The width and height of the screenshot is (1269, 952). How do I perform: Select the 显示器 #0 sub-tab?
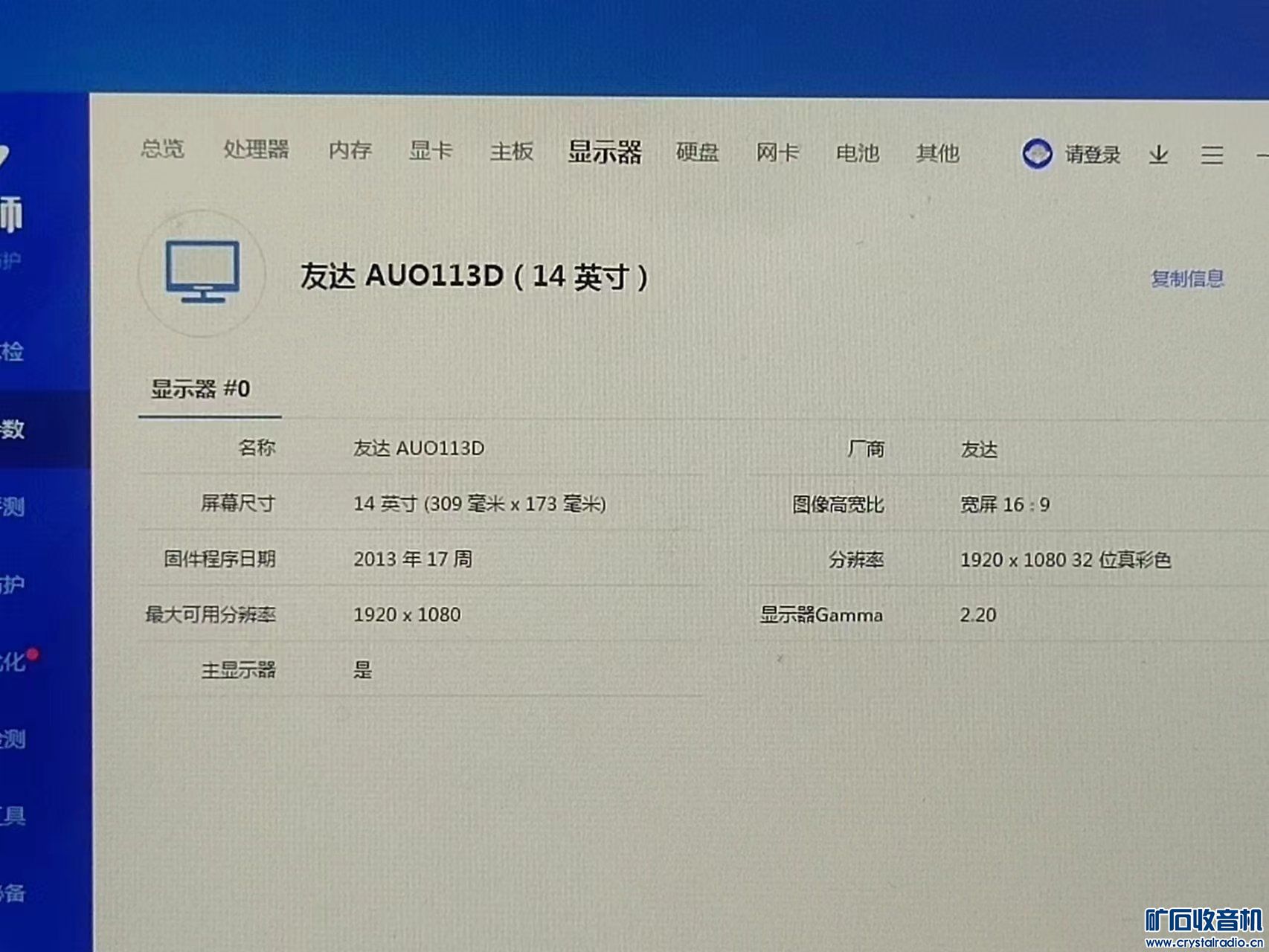point(201,389)
